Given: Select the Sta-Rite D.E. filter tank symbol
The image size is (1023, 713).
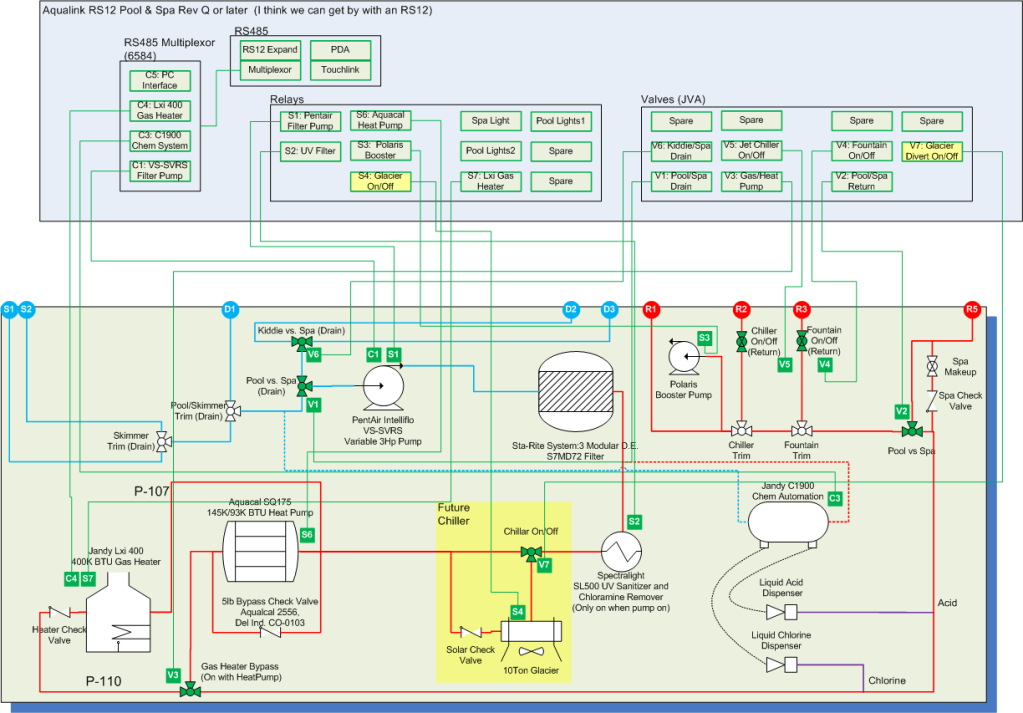Looking at the screenshot, I should click(575, 391).
